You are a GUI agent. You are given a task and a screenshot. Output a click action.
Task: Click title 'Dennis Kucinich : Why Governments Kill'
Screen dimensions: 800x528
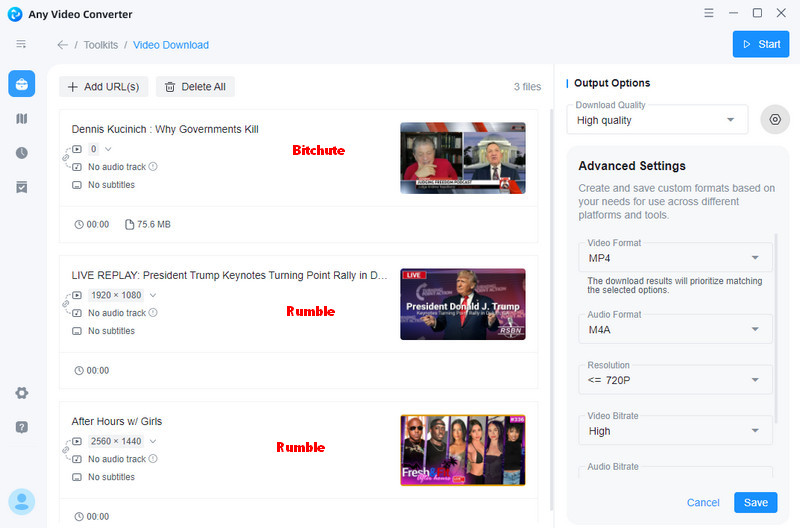click(165, 129)
